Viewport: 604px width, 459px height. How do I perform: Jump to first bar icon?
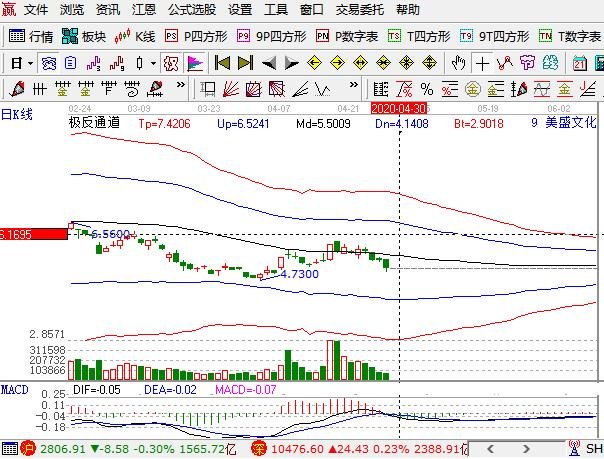[x=222, y=63]
